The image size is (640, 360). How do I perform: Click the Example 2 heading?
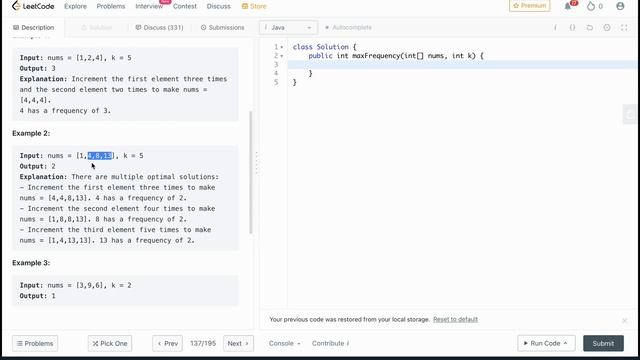pos(31,133)
